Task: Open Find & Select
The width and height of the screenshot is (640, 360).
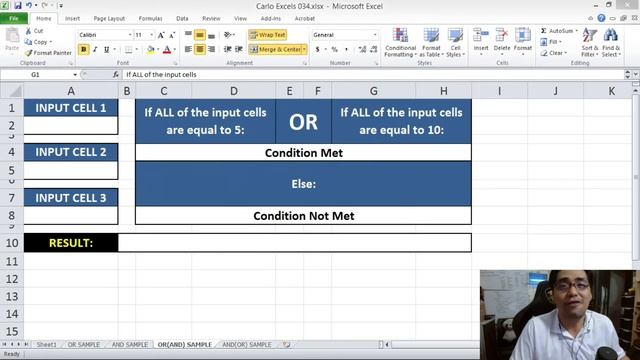Action: pos(611,42)
